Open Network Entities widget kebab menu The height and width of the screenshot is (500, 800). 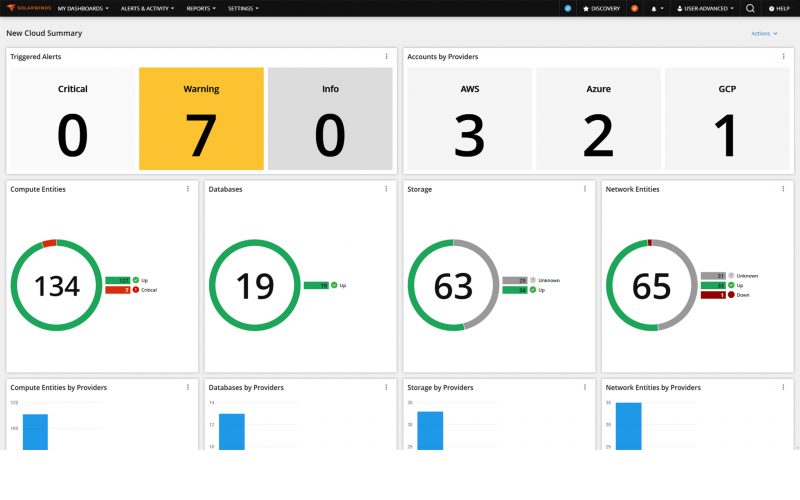[x=783, y=189]
